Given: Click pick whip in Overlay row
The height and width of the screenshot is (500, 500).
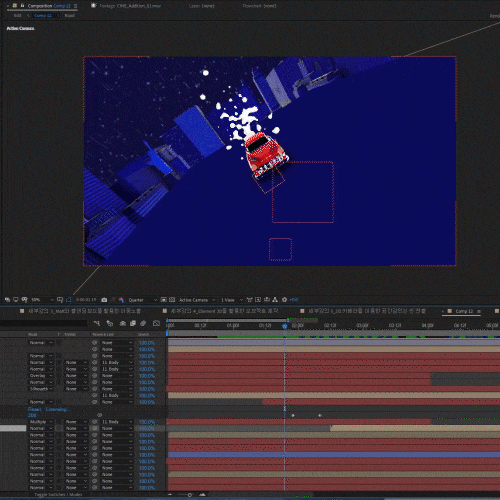Looking at the screenshot, I should click(95, 376).
